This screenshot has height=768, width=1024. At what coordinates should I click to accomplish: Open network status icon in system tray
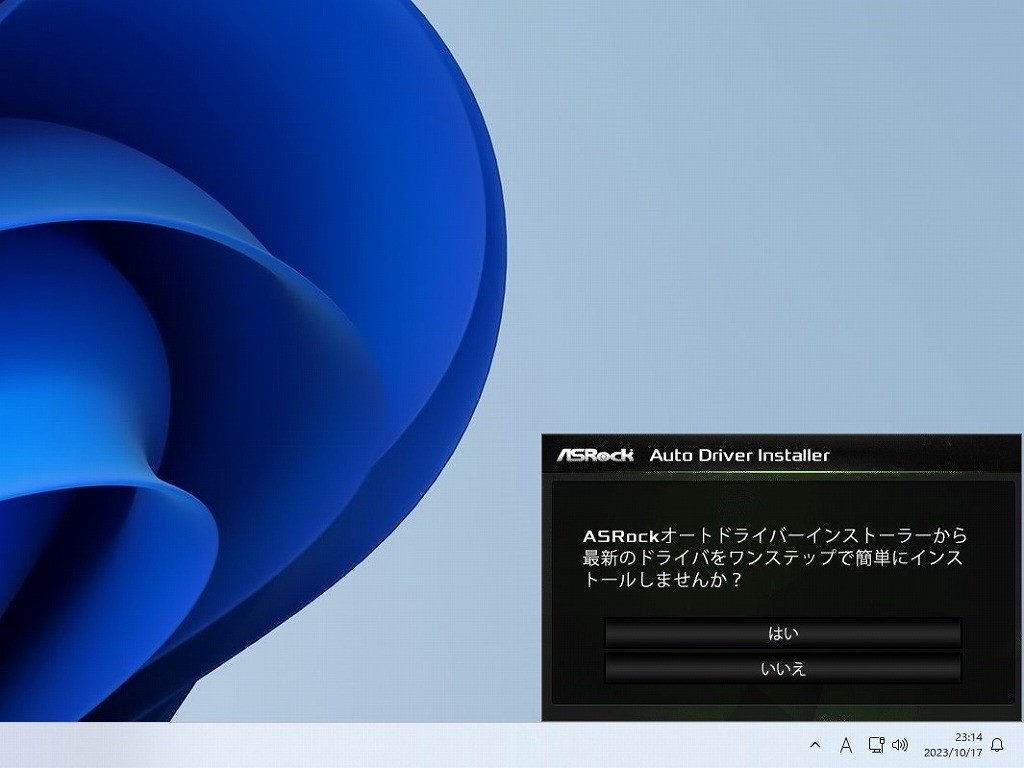[876, 744]
